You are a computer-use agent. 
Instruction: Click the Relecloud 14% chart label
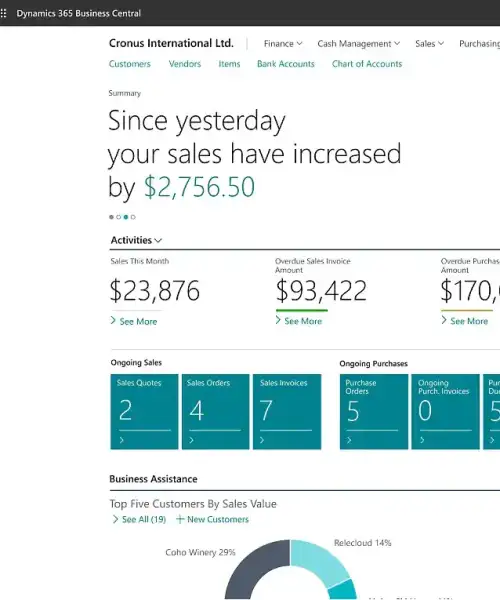click(363, 543)
